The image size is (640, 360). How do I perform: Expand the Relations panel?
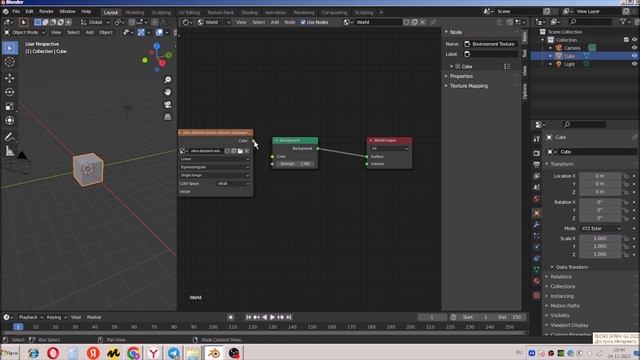coord(561,277)
